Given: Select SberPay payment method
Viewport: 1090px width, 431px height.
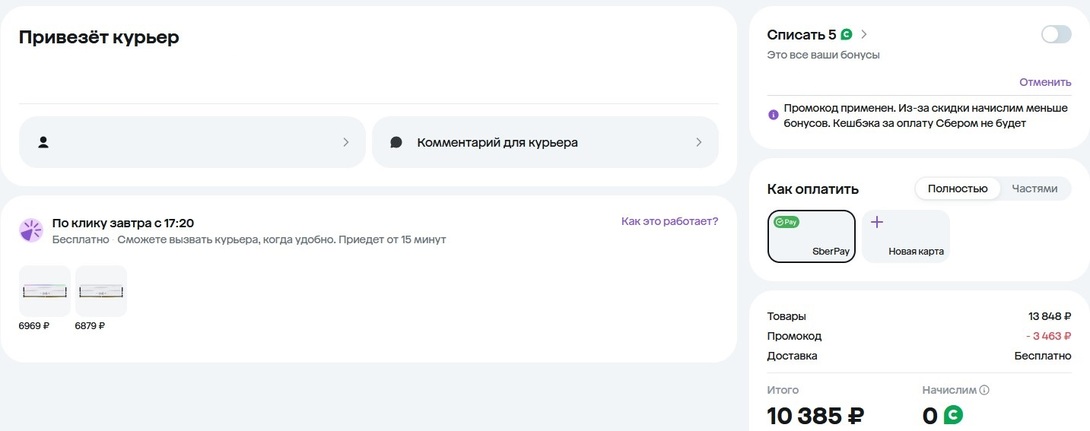Looking at the screenshot, I should 811,236.
